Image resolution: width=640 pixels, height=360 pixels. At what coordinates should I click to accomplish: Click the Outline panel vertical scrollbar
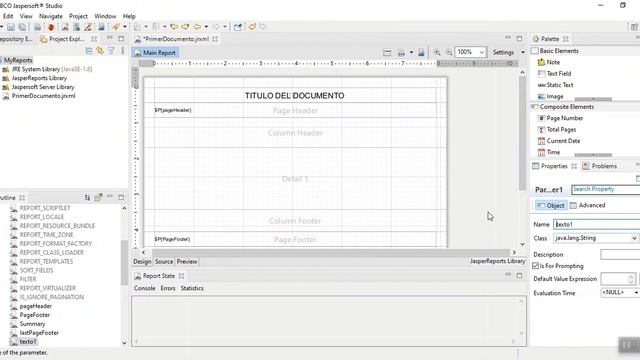124,263
